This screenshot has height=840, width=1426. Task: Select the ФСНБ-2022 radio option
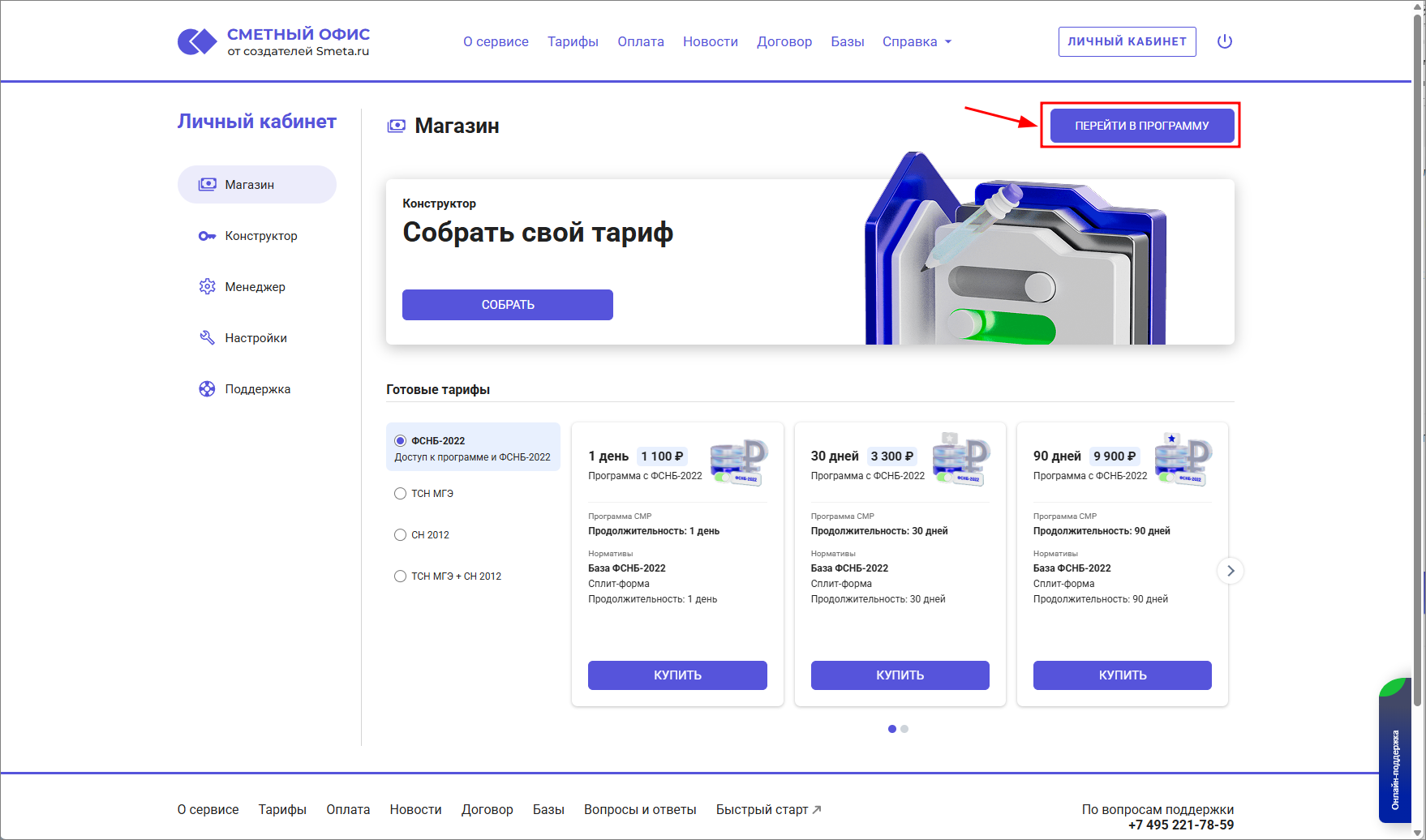(x=400, y=441)
